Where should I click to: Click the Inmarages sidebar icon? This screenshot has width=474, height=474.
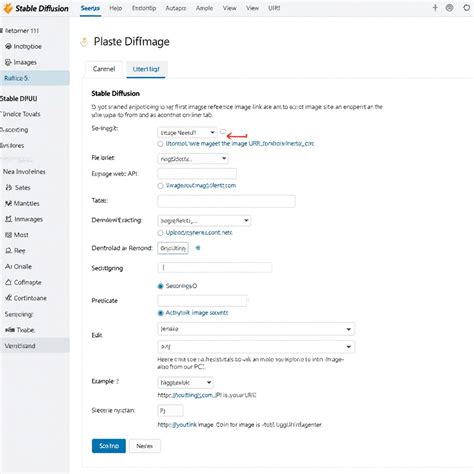(9, 219)
